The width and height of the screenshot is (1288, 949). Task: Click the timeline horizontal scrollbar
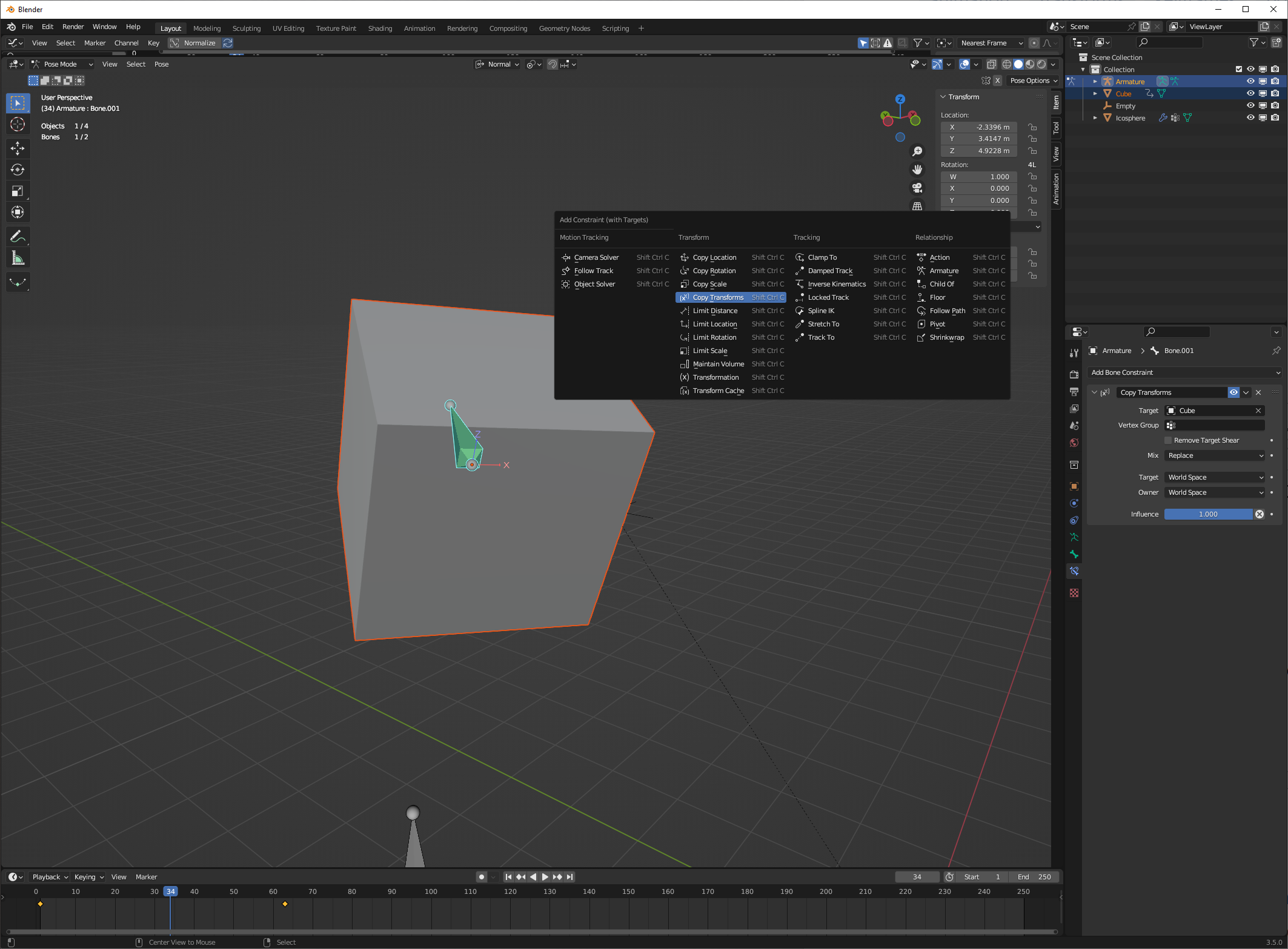pyautogui.click(x=531, y=932)
